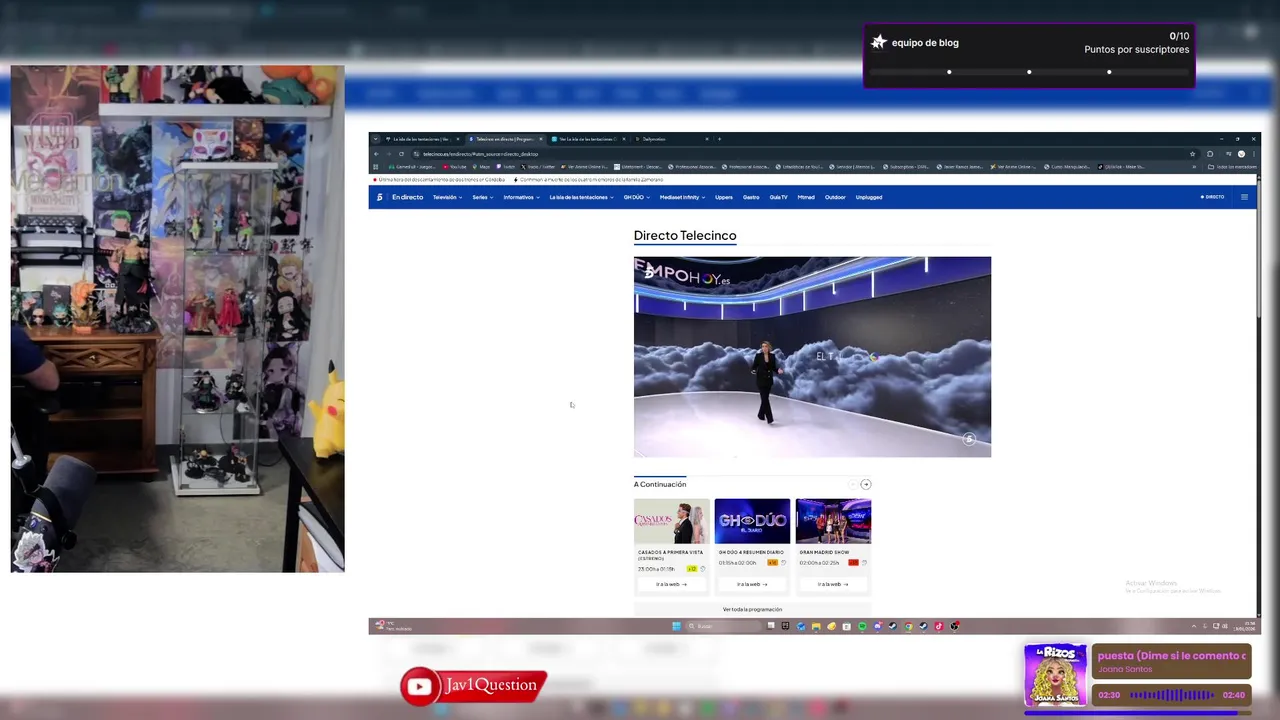Open the Gastro menu item
This screenshot has height=720, width=1280.
coord(751,197)
